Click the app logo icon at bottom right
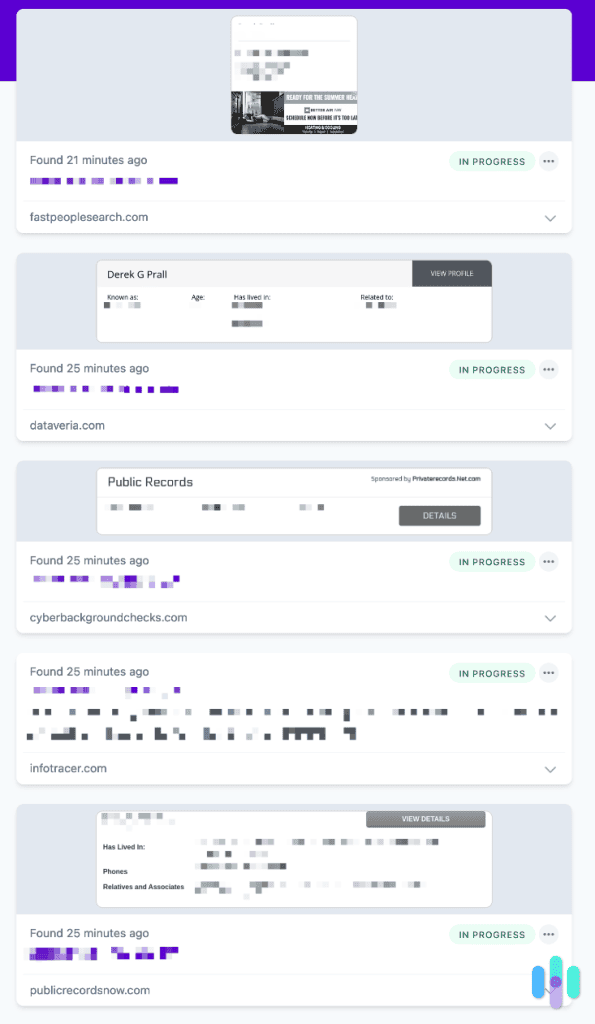The width and height of the screenshot is (595, 1024). pyautogui.click(x=556, y=983)
